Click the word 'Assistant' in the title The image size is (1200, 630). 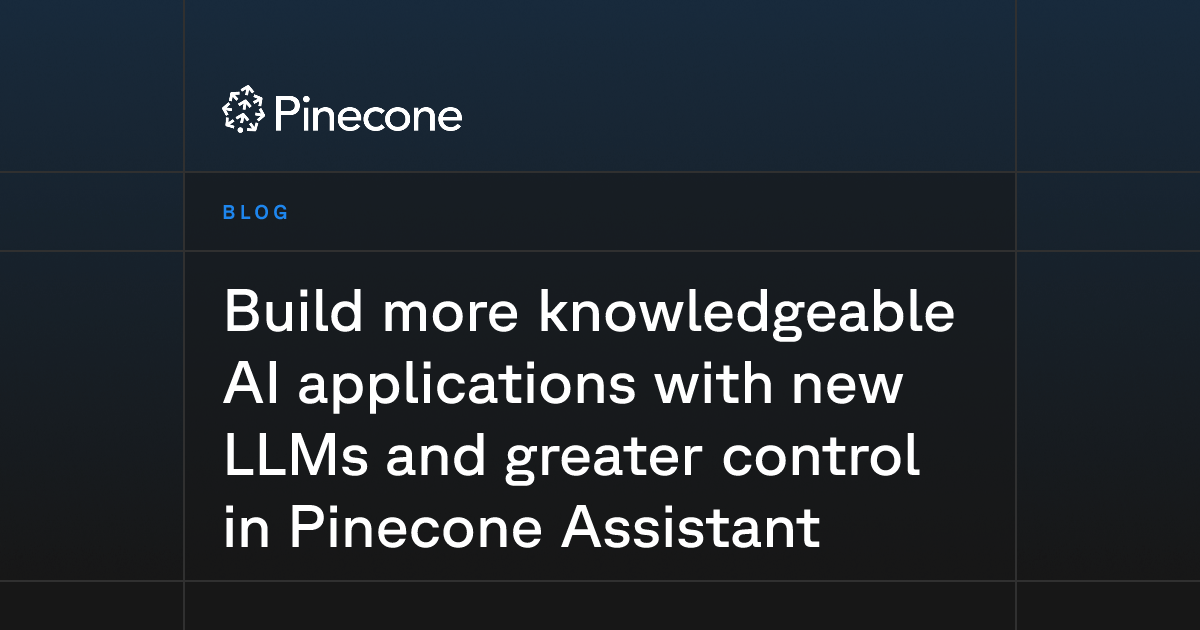pos(691,528)
